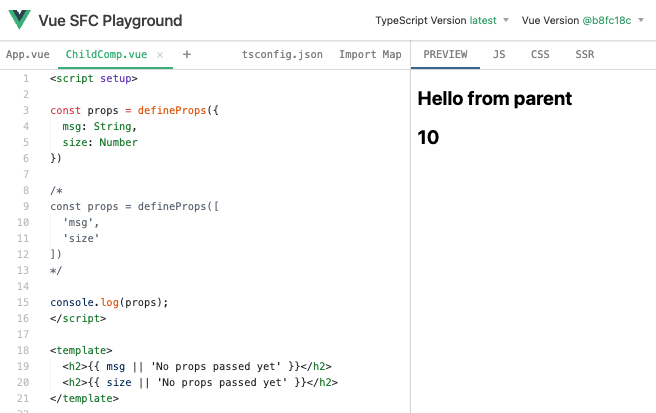Click the '</script>' closing tag
Viewport: 656px width, 413px height.
tap(78, 318)
